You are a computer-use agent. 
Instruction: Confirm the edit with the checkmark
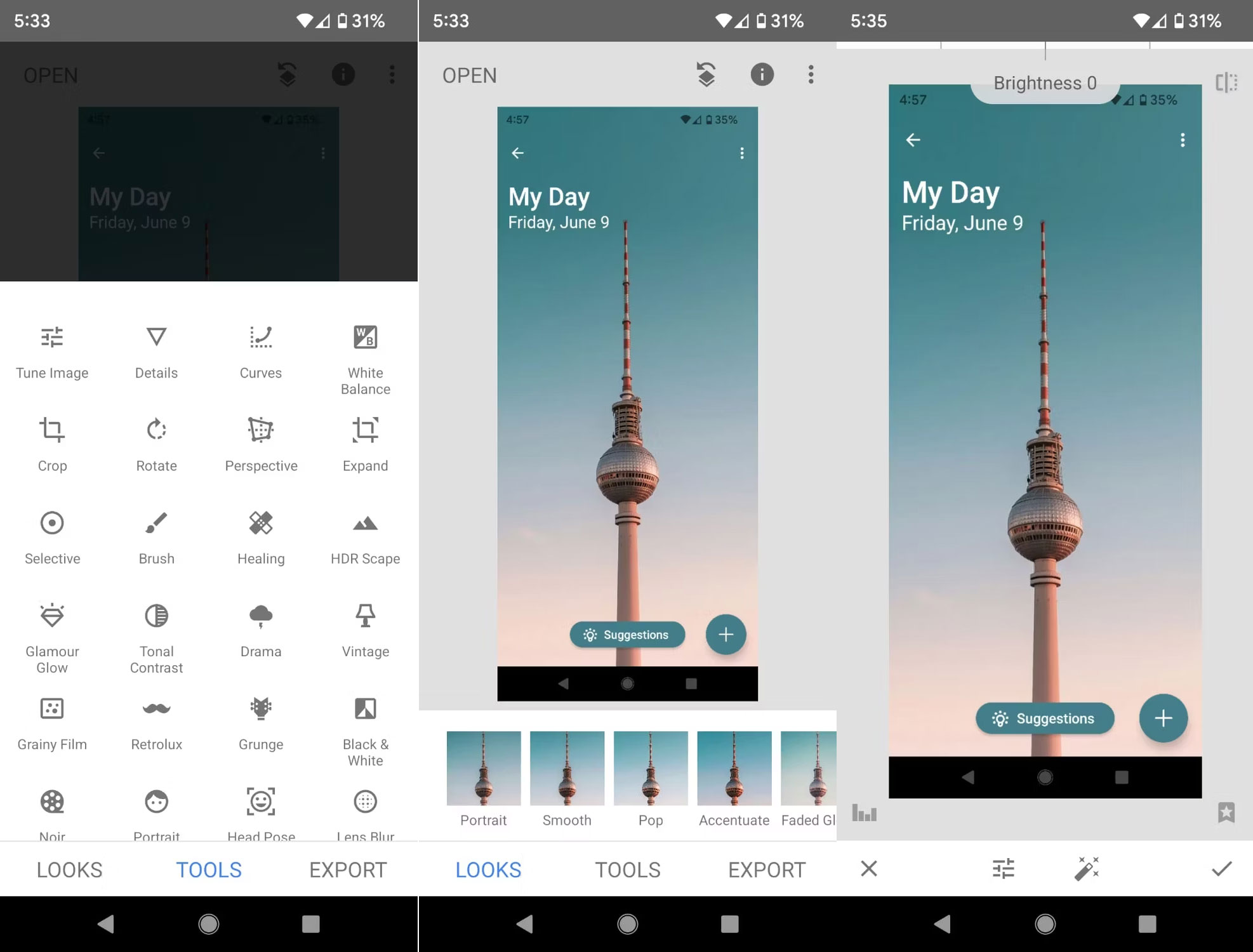[x=1221, y=869]
